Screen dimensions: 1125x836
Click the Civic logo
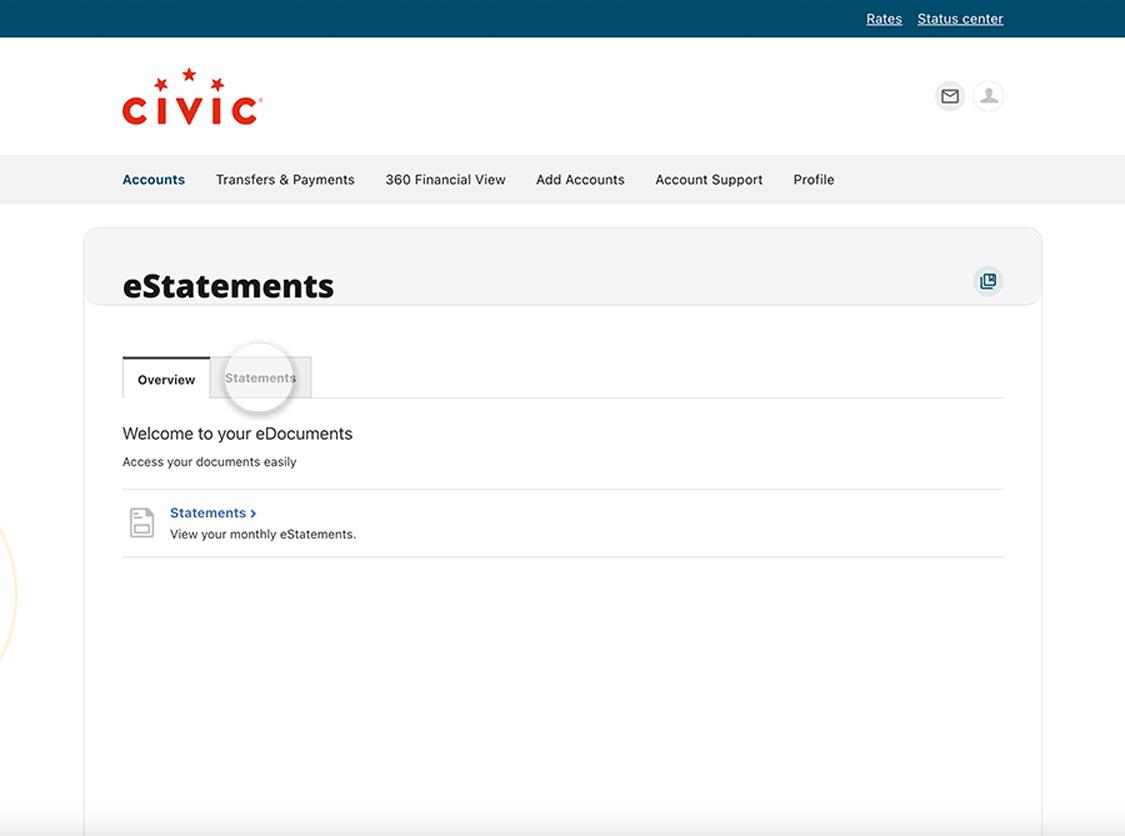click(x=192, y=97)
